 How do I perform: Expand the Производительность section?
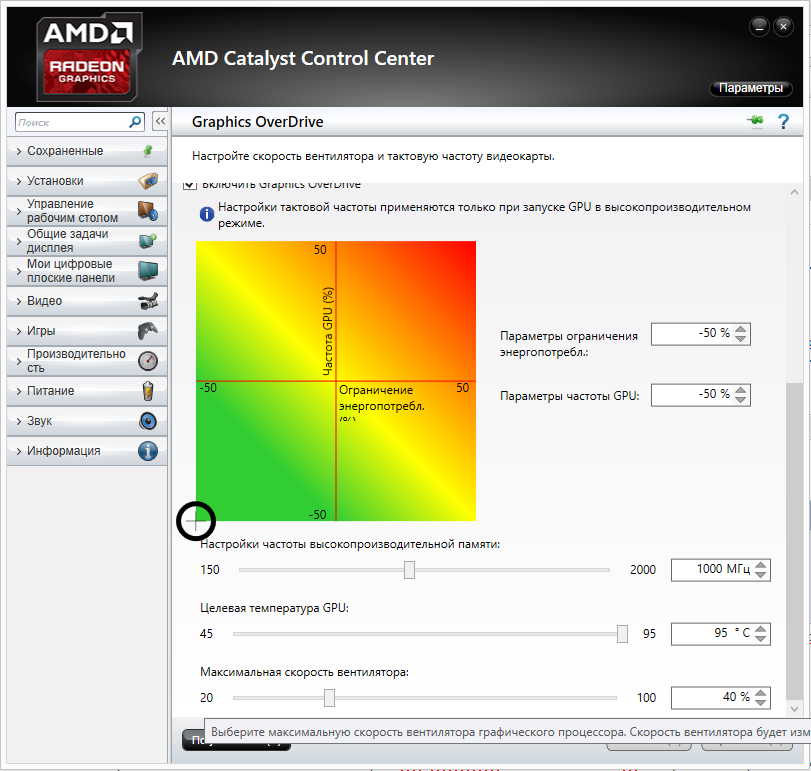coord(87,361)
